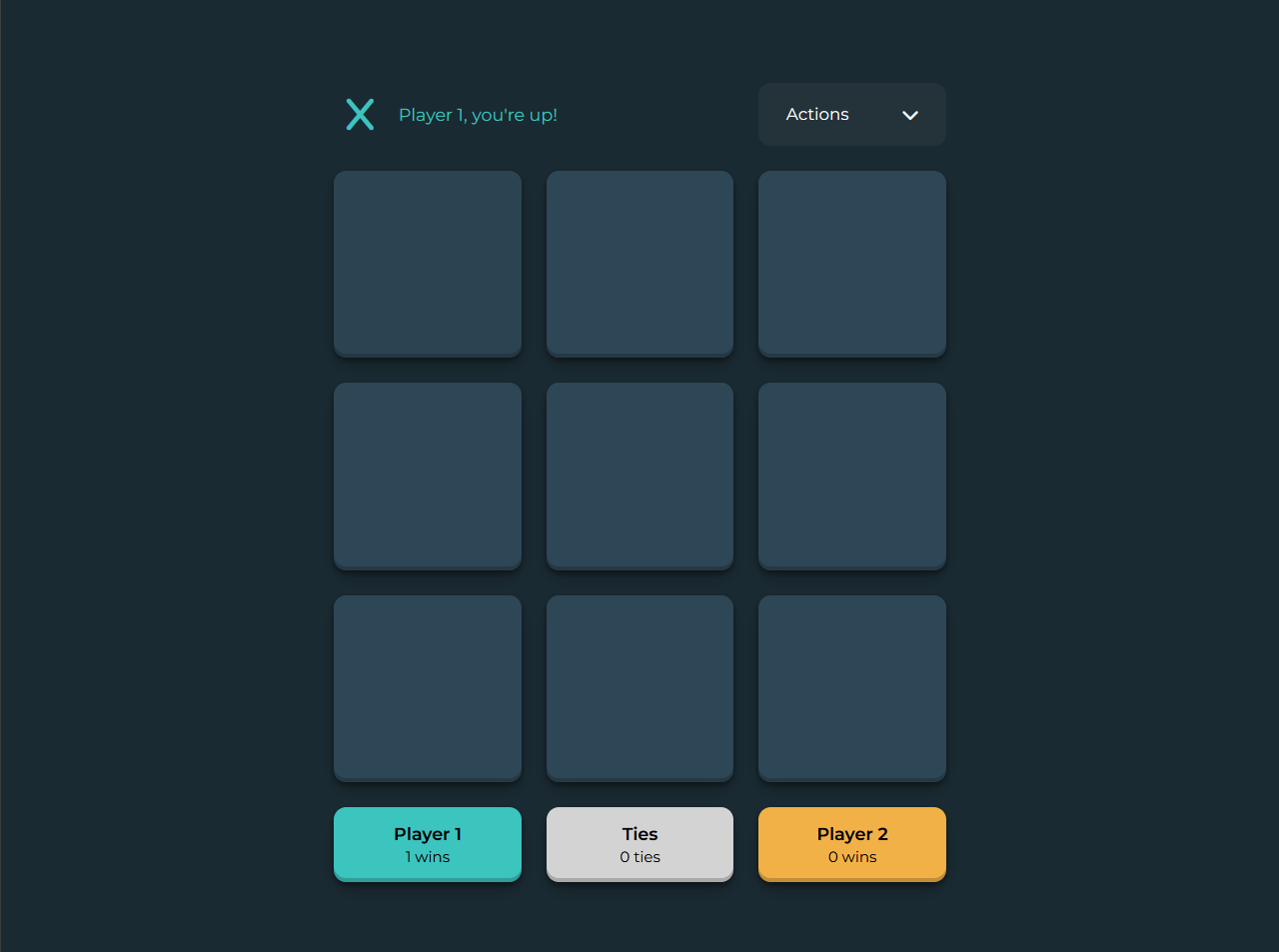The image size is (1279, 952).
Task: Click the Ties scoreboard card
Action: (639, 844)
